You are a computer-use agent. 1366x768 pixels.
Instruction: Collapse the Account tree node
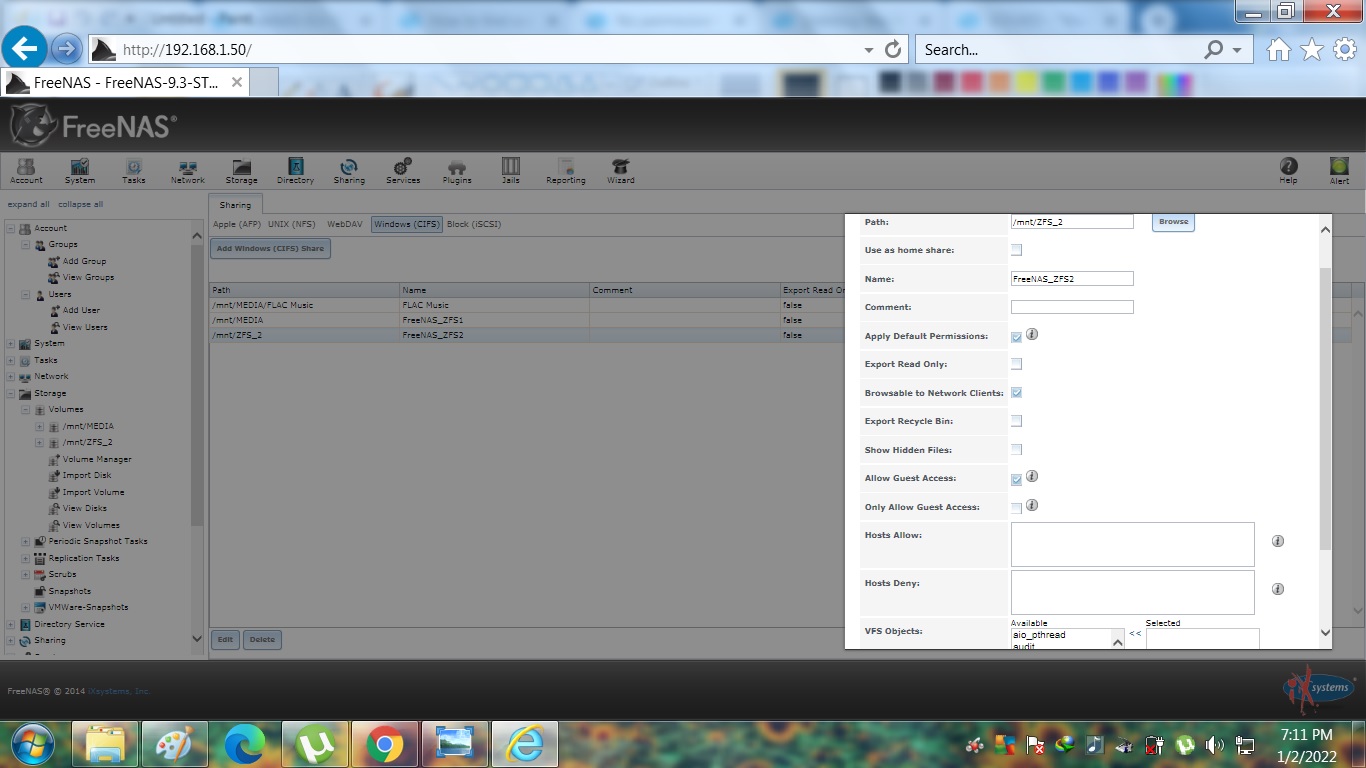[x=11, y=228]
